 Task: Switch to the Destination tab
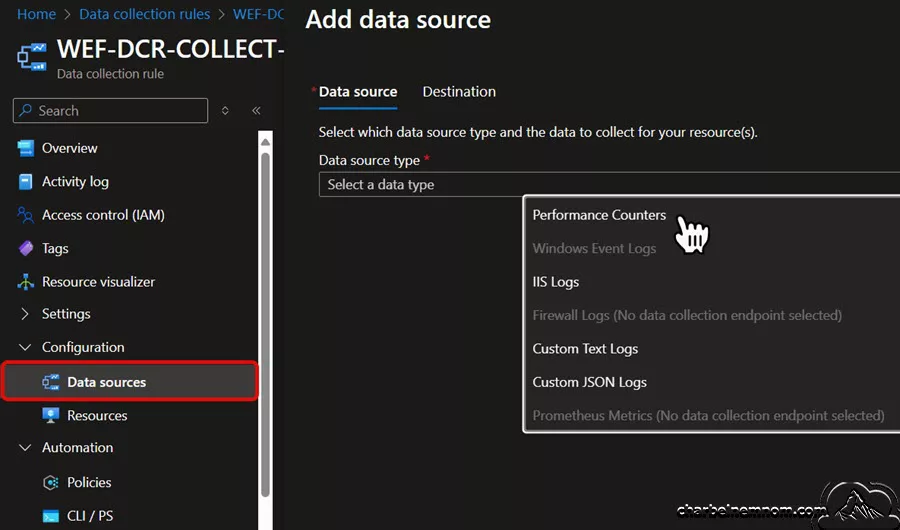click(x=459, y=91)
